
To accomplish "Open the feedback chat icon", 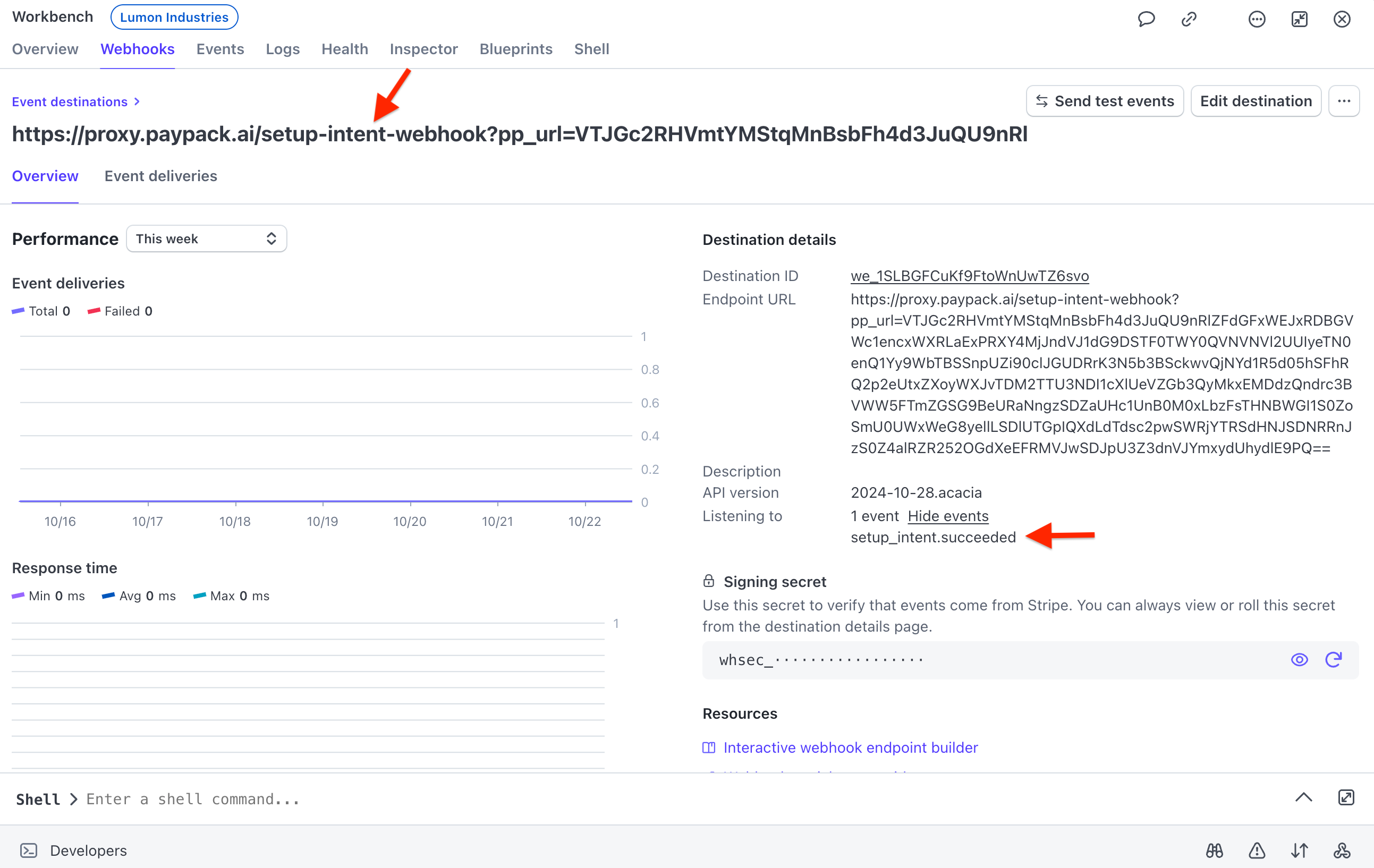I will click(x=1147, y=19).
